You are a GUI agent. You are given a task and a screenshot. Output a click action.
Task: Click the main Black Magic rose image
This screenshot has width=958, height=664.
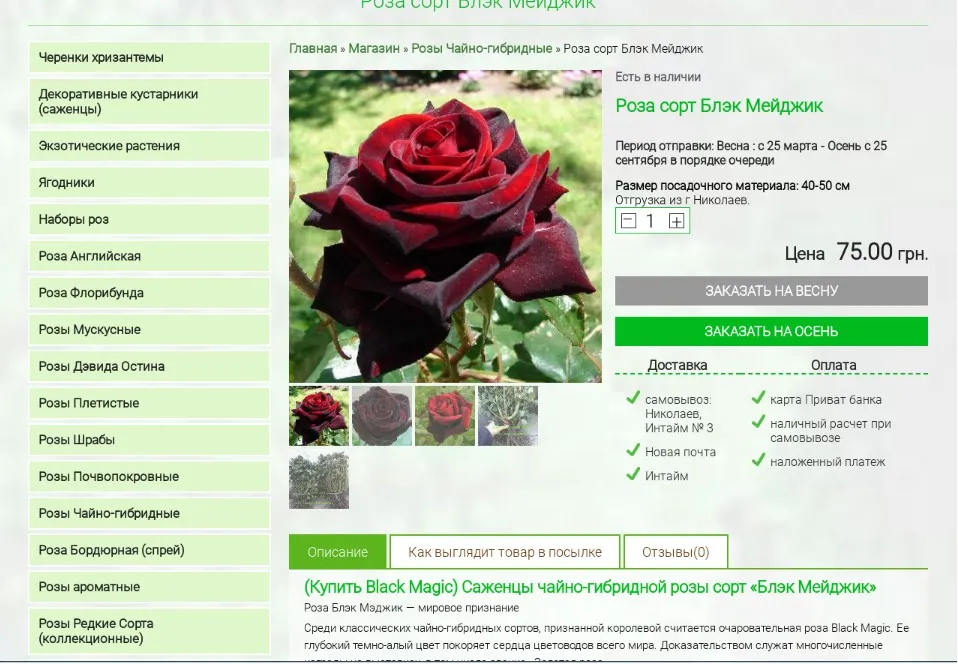coord(445,226)
